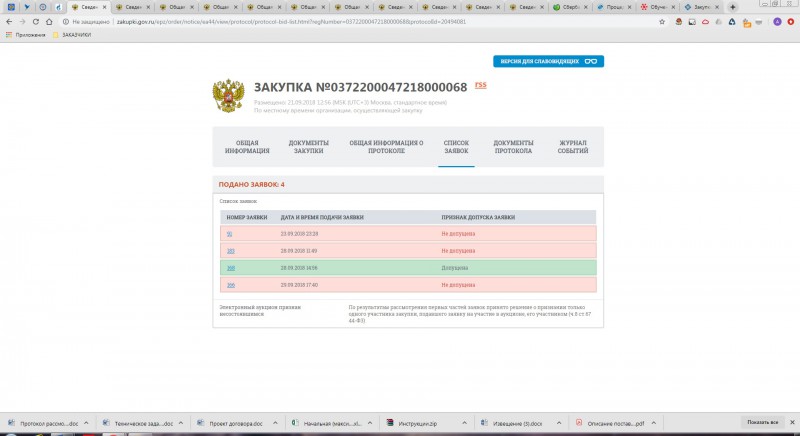
Task: Click 'ПРИЗНАК ДОПУСКА ЗАЯВКИ' column header
Action: [478, 217]
